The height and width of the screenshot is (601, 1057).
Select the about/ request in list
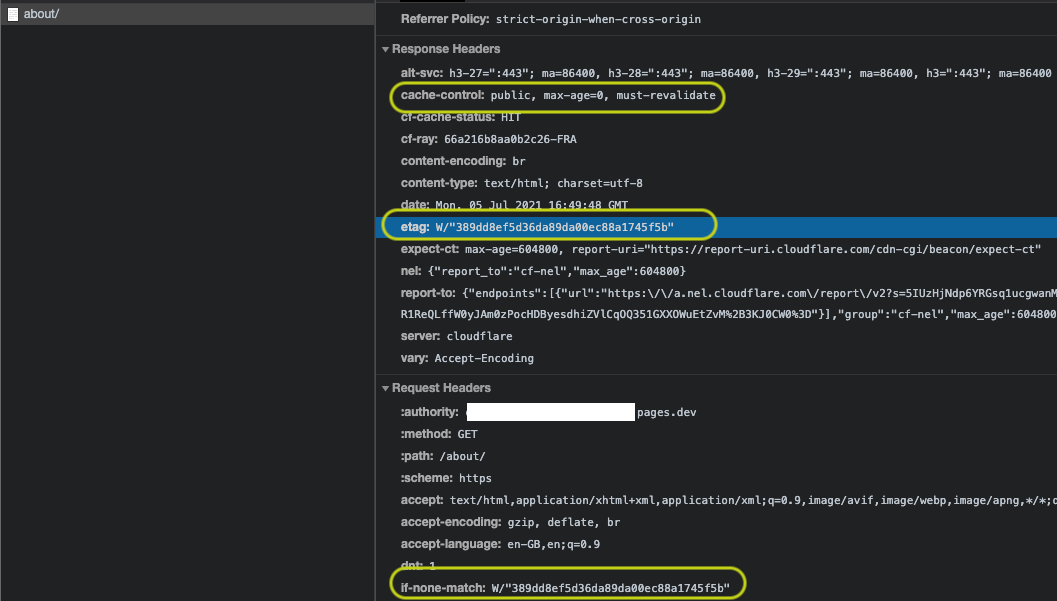point(42,14)
